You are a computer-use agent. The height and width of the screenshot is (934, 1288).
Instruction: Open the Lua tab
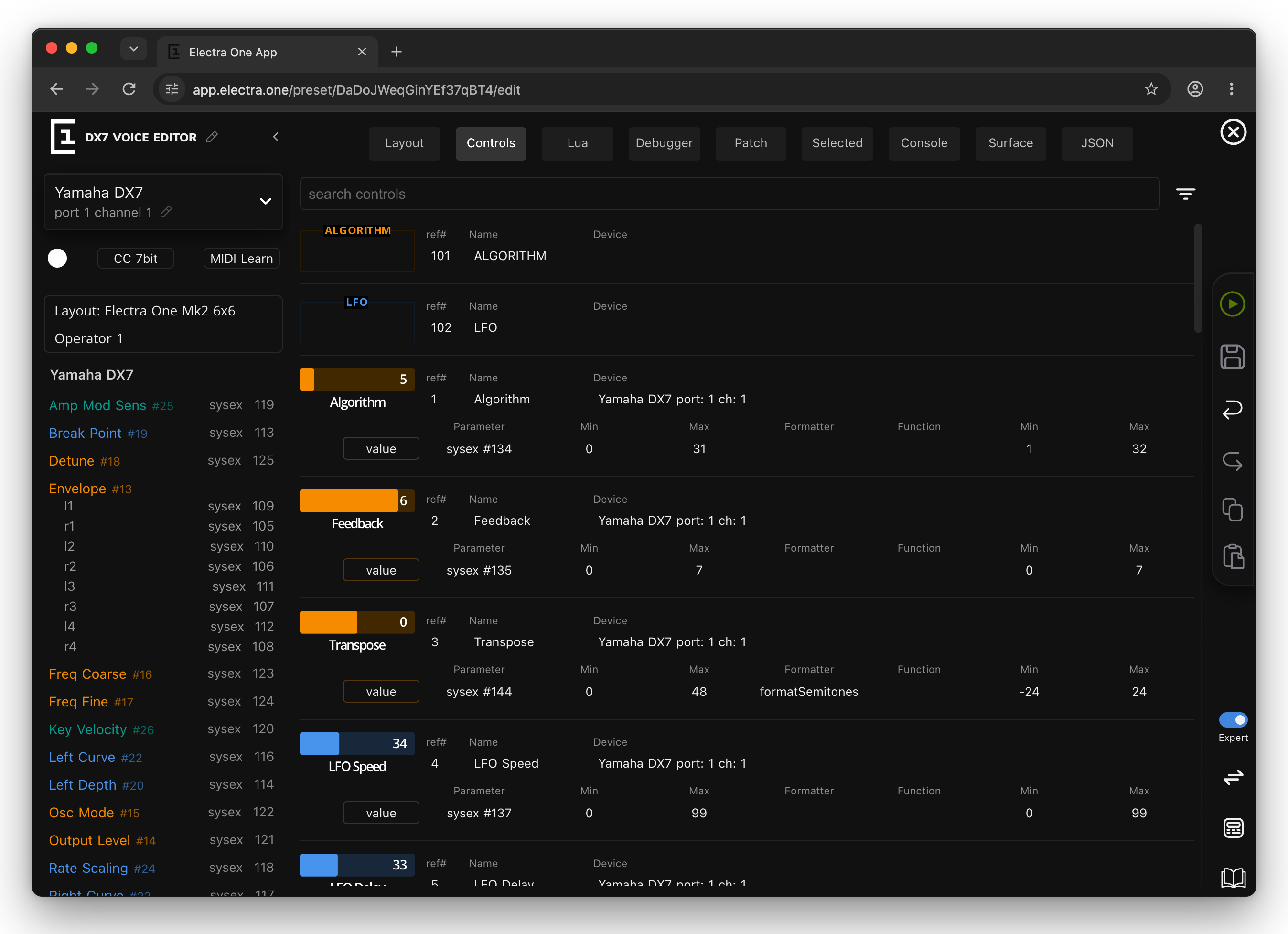(x=578, y=143)
